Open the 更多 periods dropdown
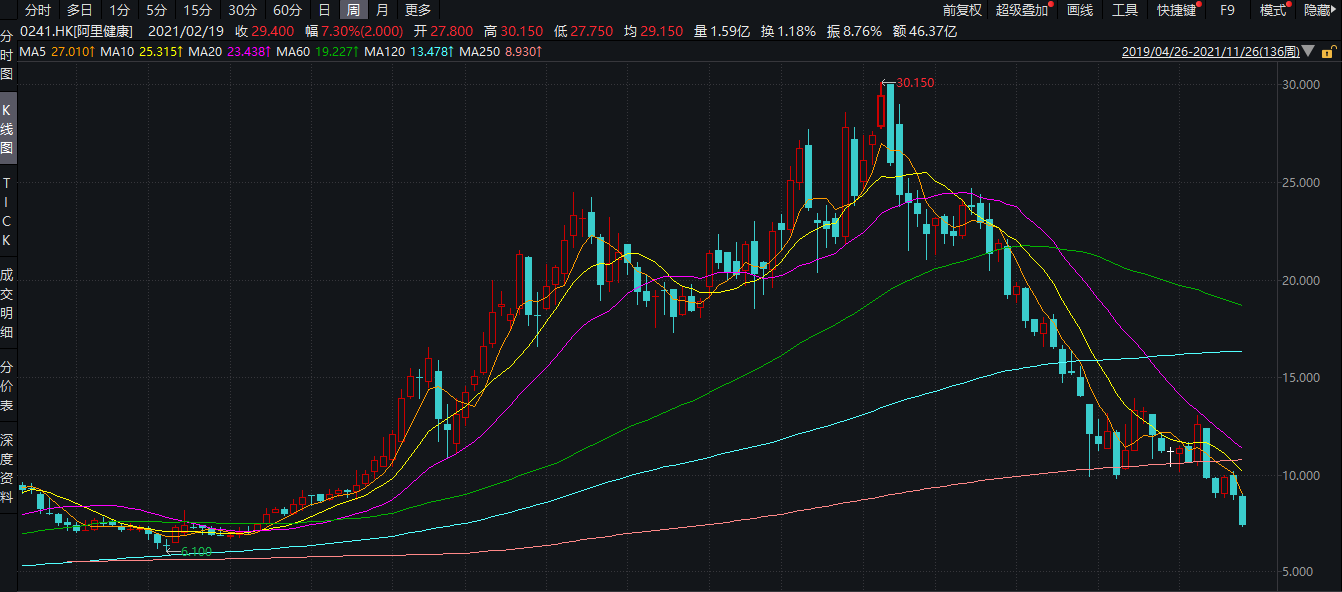Image resolution: width=1342 pixels, height=592 pixels. tap(418, 10)
